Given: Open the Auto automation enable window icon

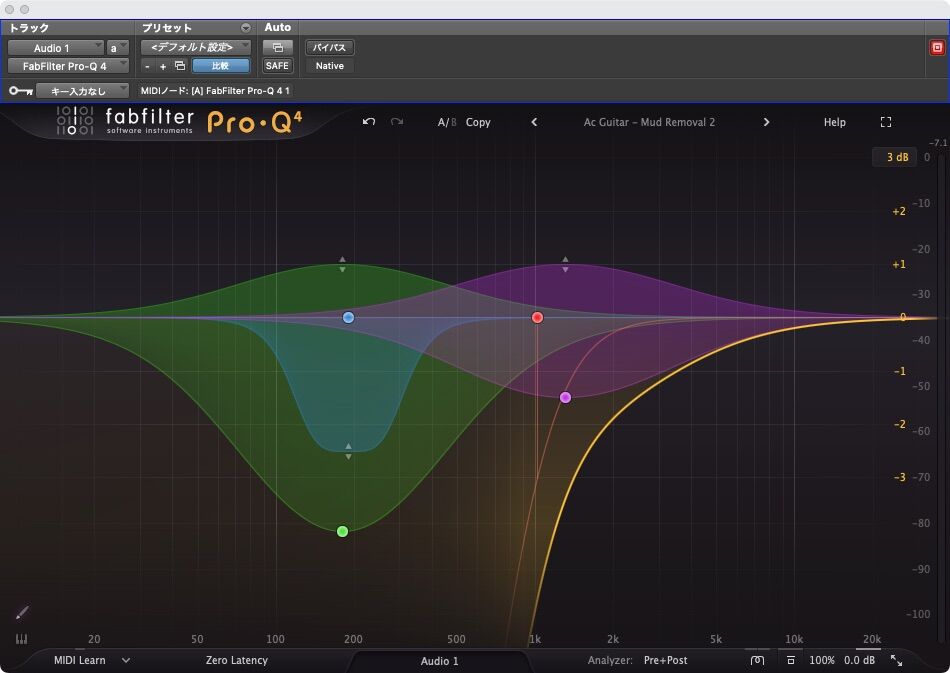Looking at the screenshot, I should [x=277, y=47].
